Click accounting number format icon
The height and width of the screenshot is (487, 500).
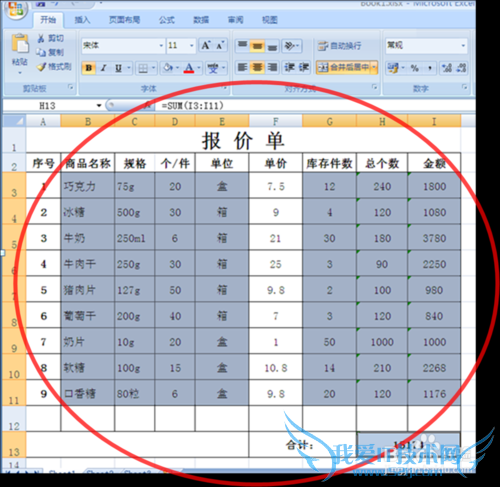(x=393, y=68)
